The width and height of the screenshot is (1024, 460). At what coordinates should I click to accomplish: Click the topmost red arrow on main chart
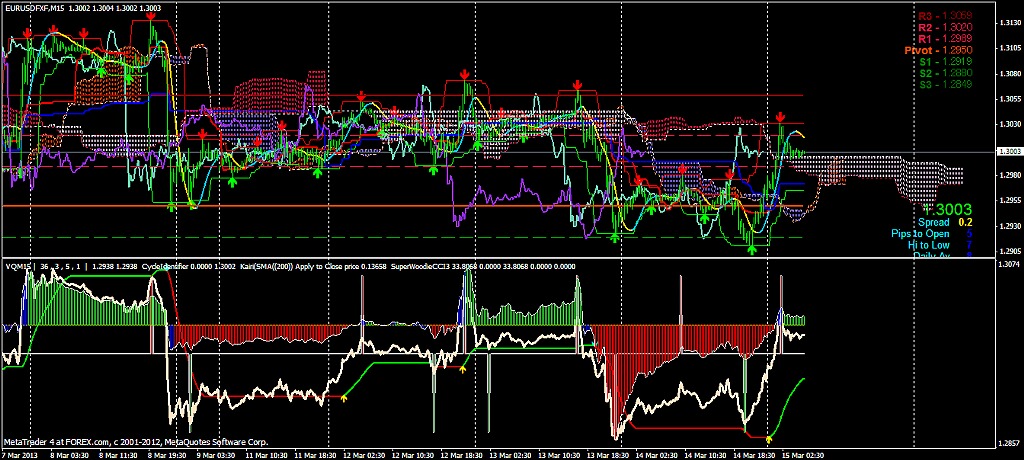tap(149, 16)
